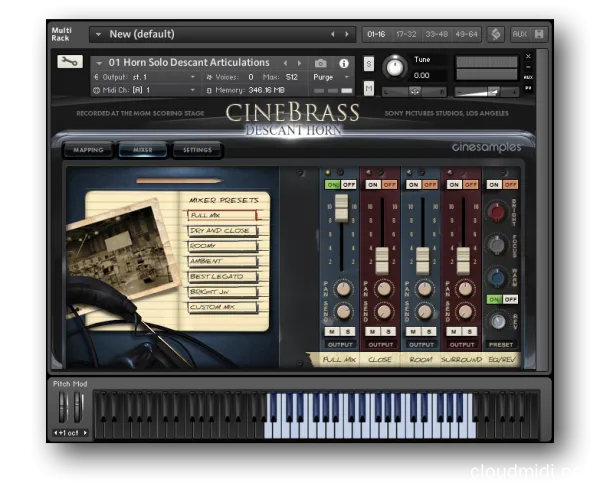Click the Close channel Pan knob
Image resolution: width=600 pixels, height=489 pixels.
point(384,289)
